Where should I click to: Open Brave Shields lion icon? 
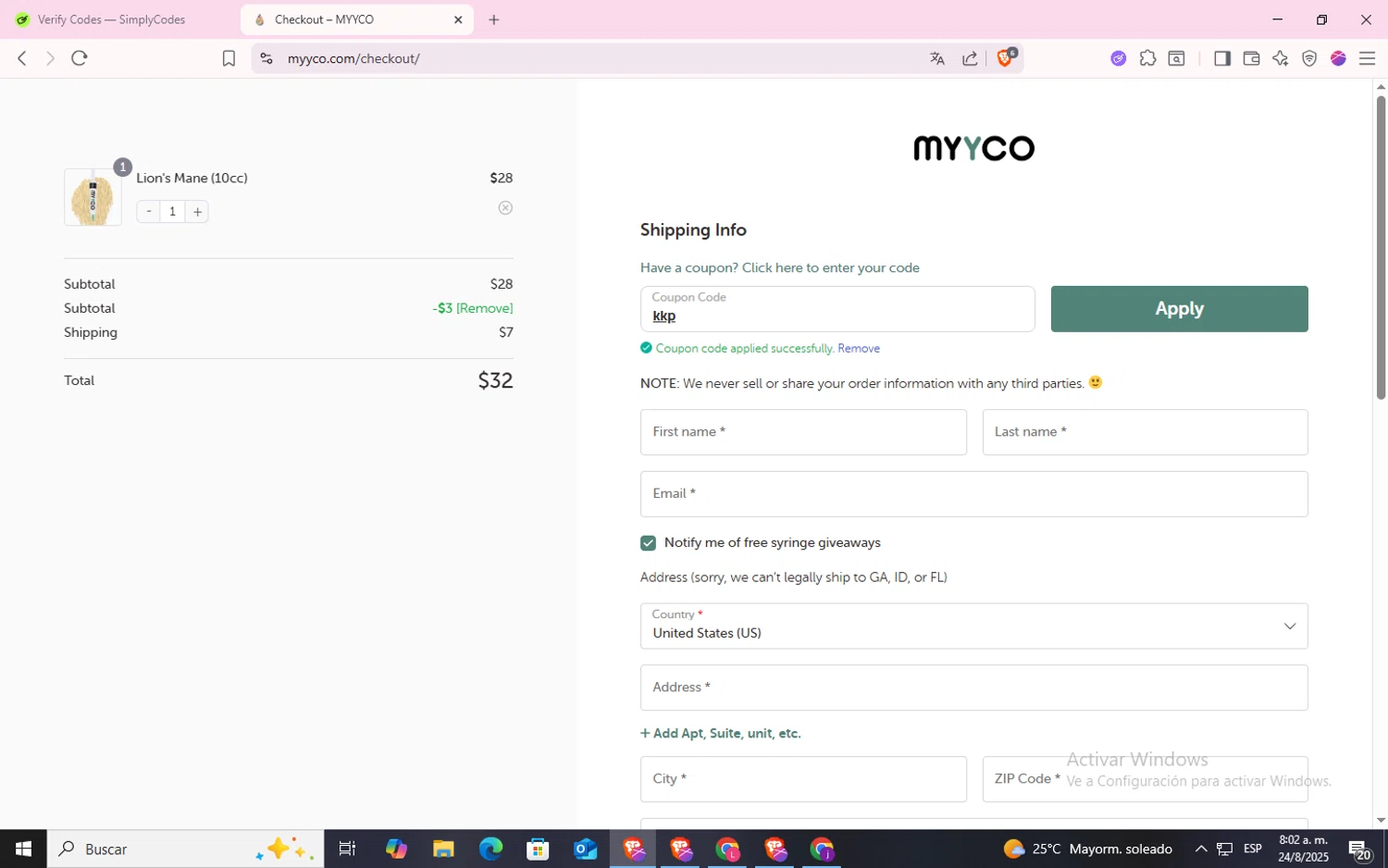click(x=1006, y=57)
